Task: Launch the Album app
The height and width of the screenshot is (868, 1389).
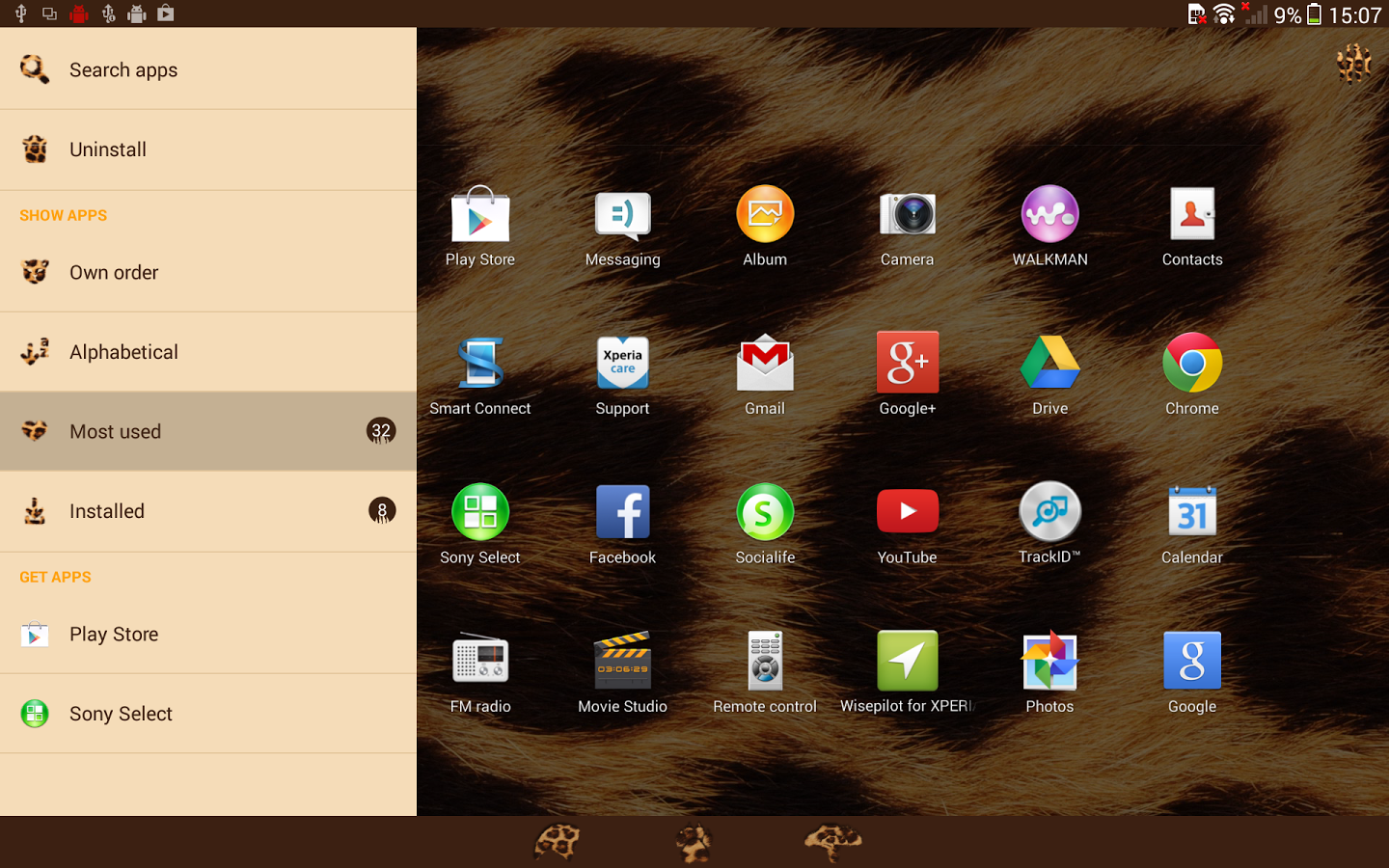Action: pyautogui.click(x=765, y=227)
